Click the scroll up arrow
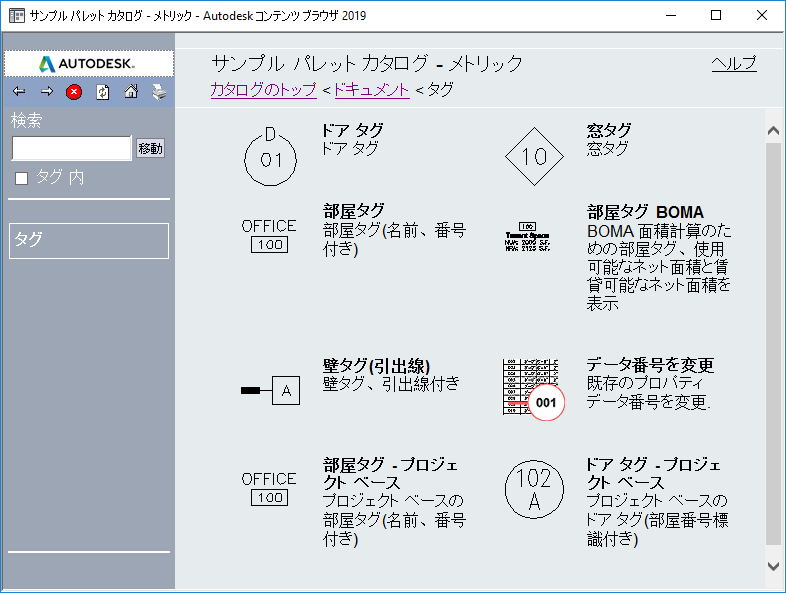This screenshot has height=593, width=786. pos(773,131)
